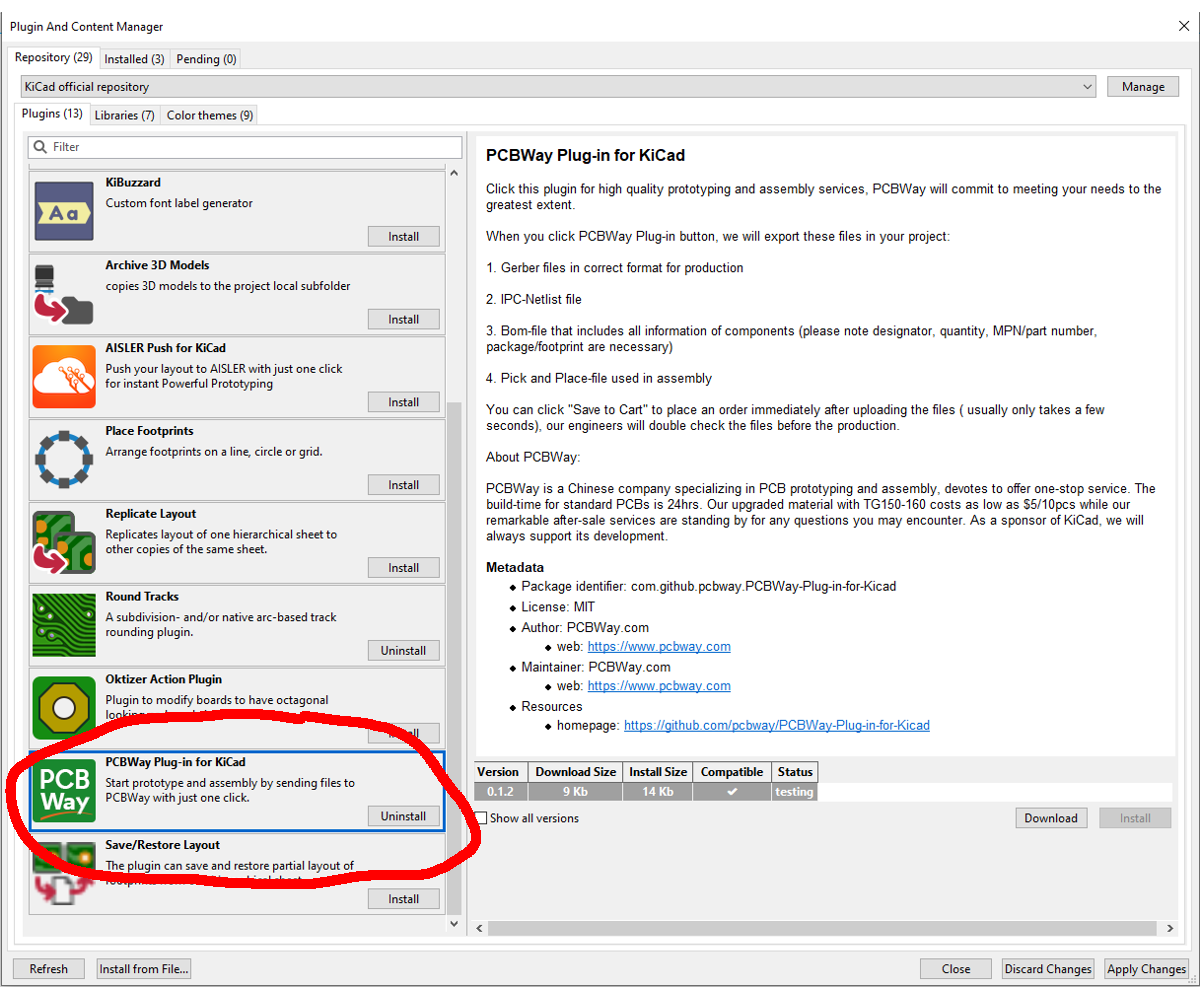Click plugin list scroll up arrow

click(x=454, y=173)
